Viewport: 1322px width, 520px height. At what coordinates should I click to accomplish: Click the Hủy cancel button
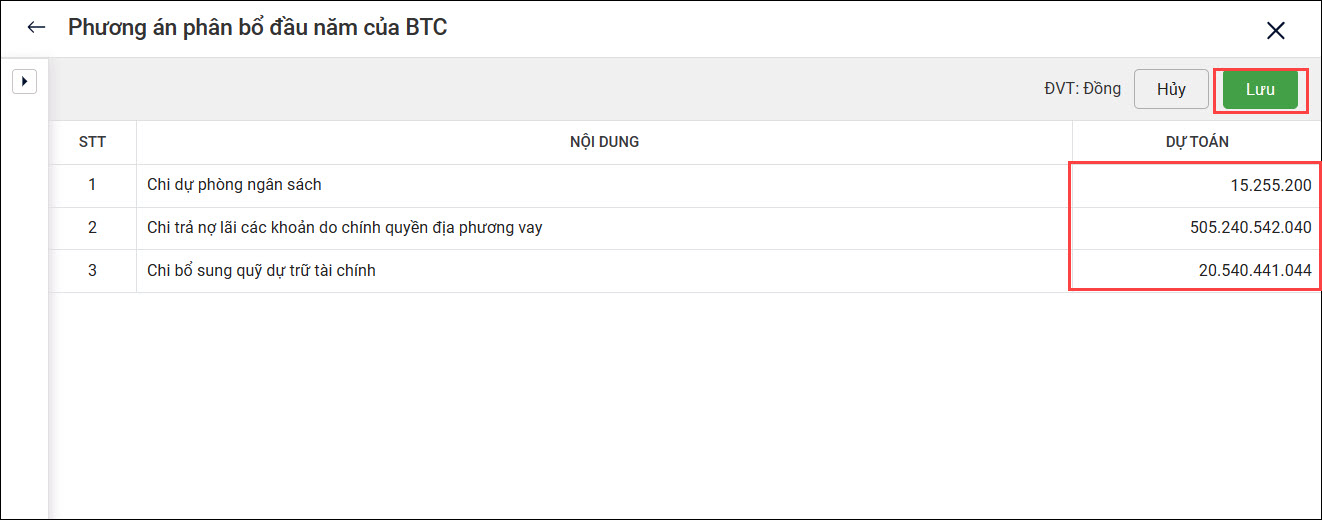1171,89
